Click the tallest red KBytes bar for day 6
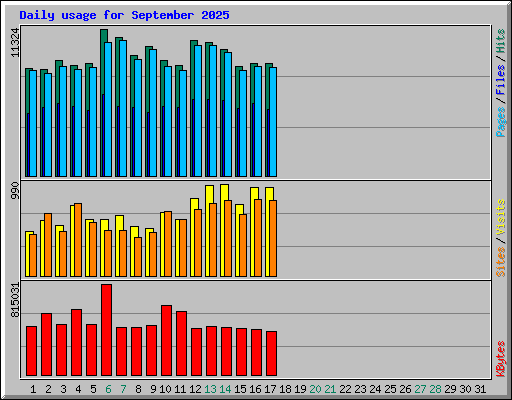The height and width of the screenshot is (400, 512). point(106,330)
